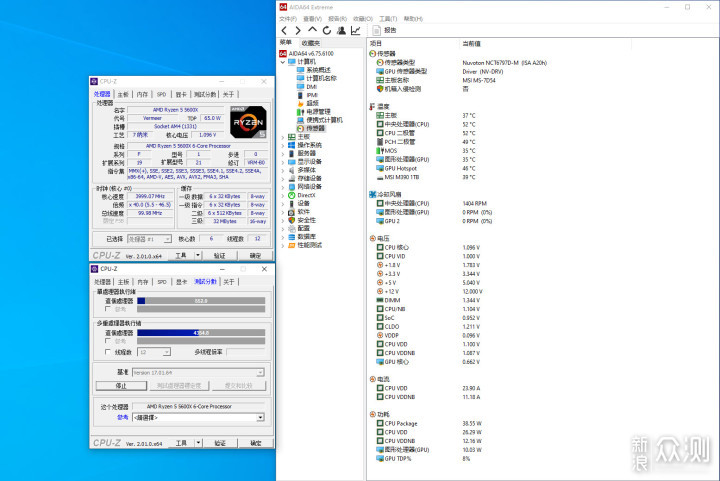Open 工具 dropdown arrow in CPU-Z processor window
The width and height of the screenshot is (720, 481).
pyautogui.click(x=198, y=256)
